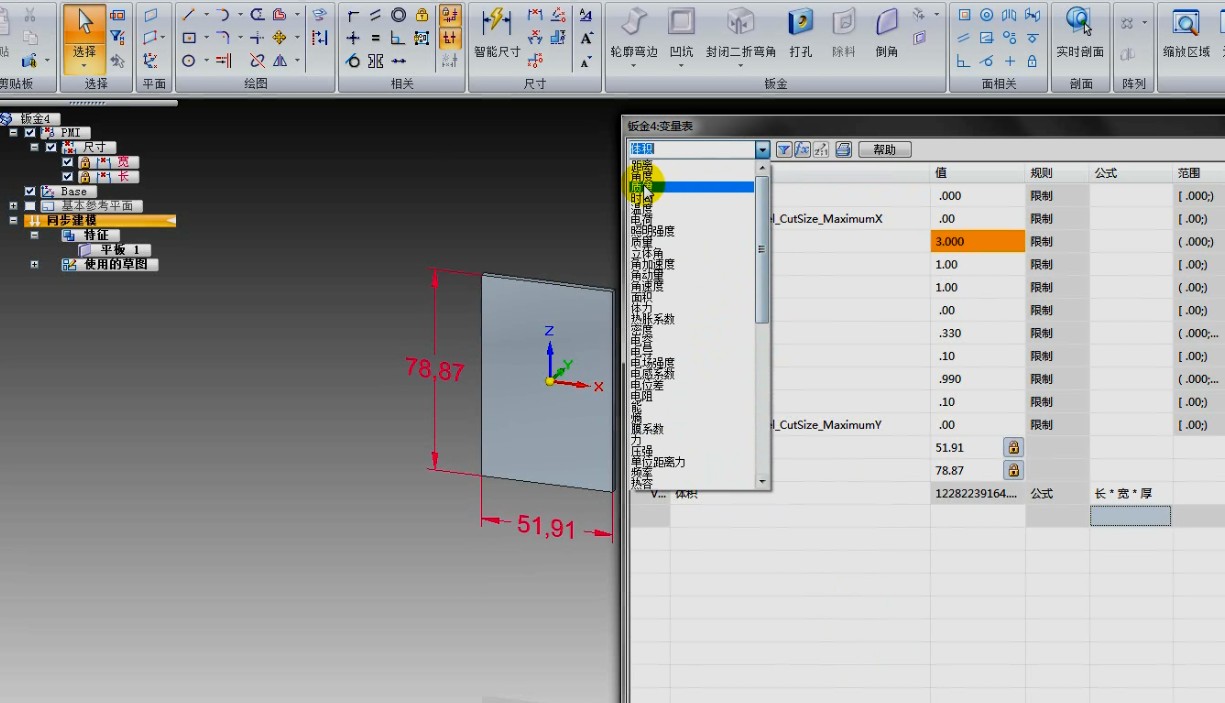
Task: Expand the 使用的草图 tree node
Action: tap(34, 265)
